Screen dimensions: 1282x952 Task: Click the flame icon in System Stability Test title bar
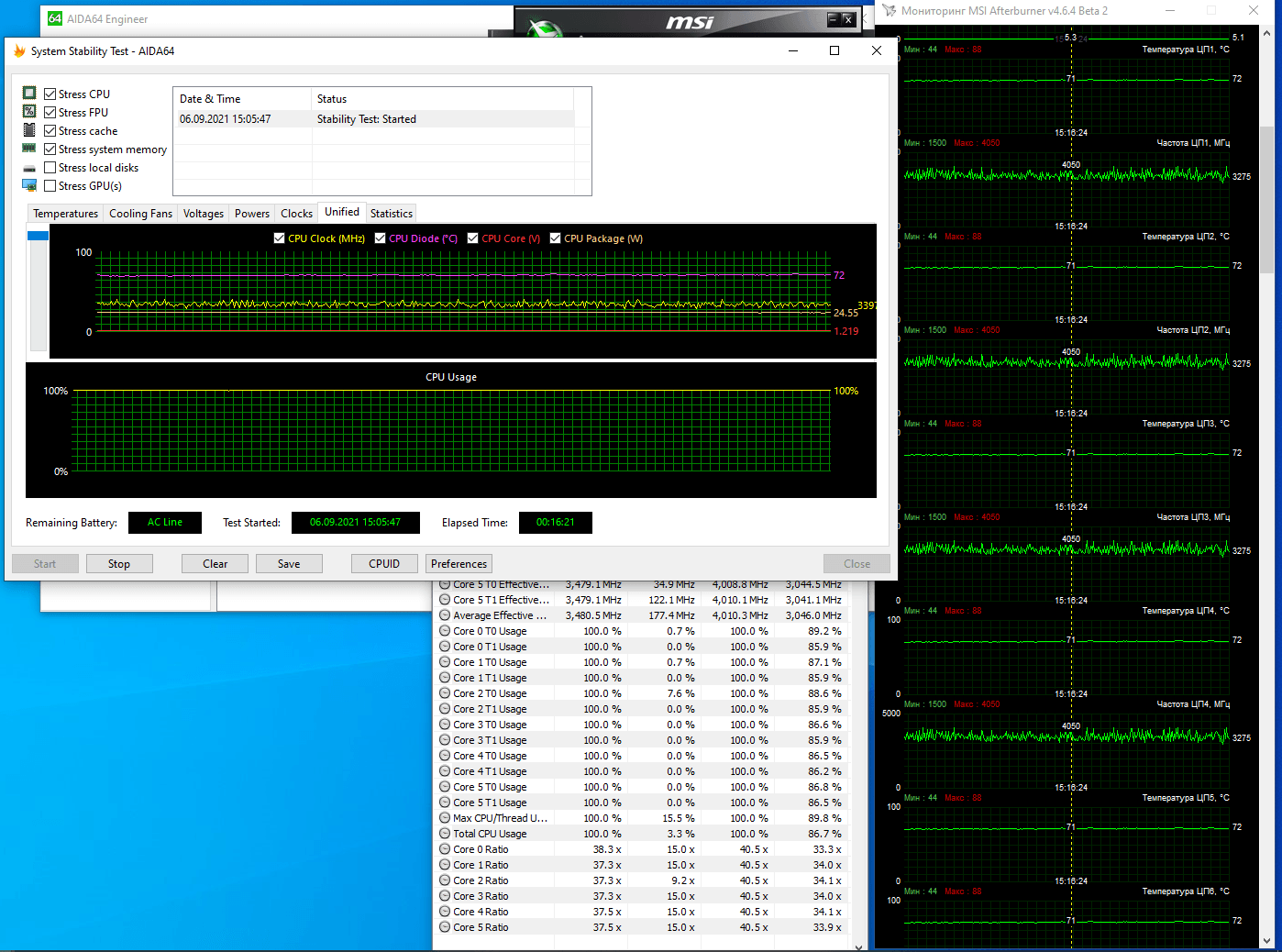pyautogui.click(x=19, y=51)
